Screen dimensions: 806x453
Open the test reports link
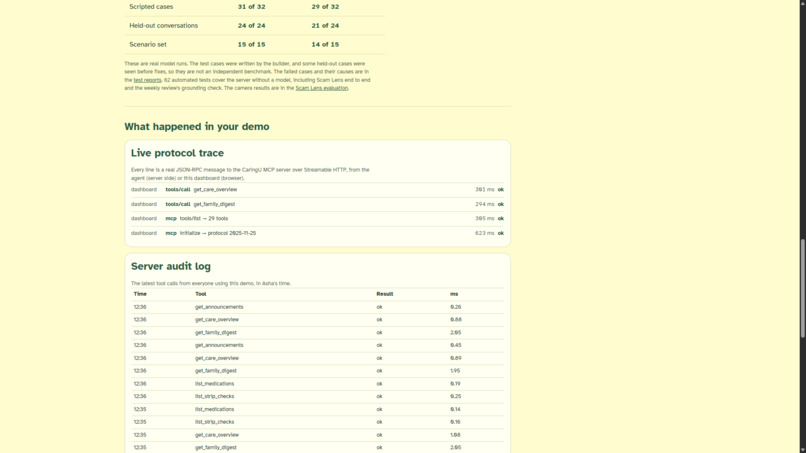pyautogui.click(x=147, y=80)
